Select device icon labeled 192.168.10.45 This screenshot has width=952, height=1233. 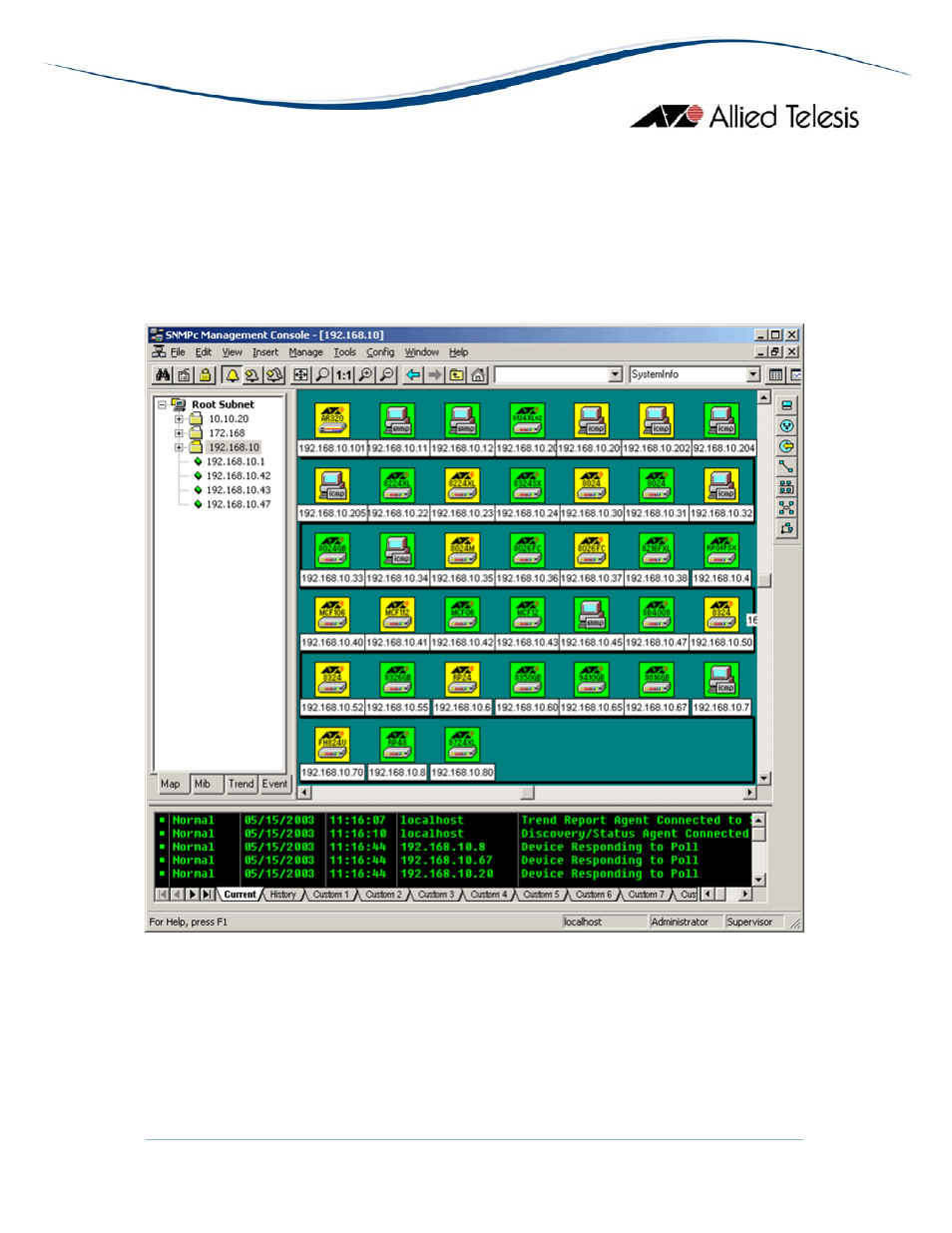point(592,616)
